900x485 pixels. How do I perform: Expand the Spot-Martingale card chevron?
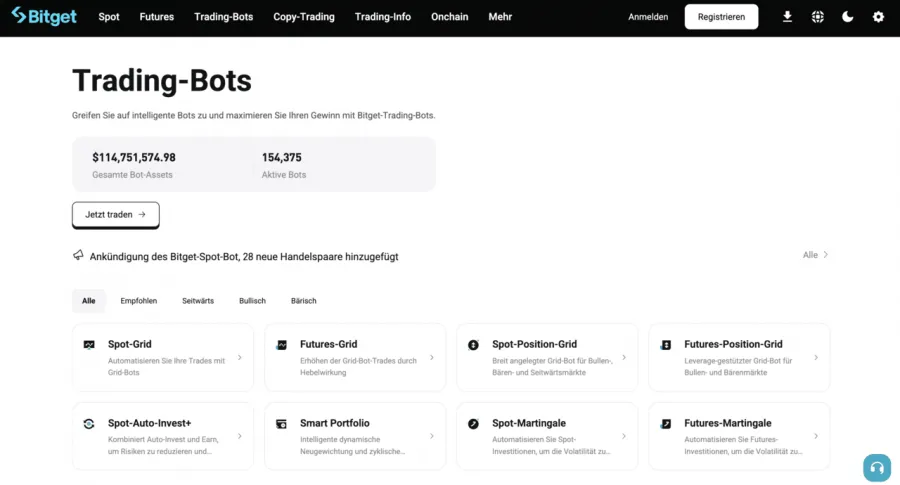[x=624, y=436]
